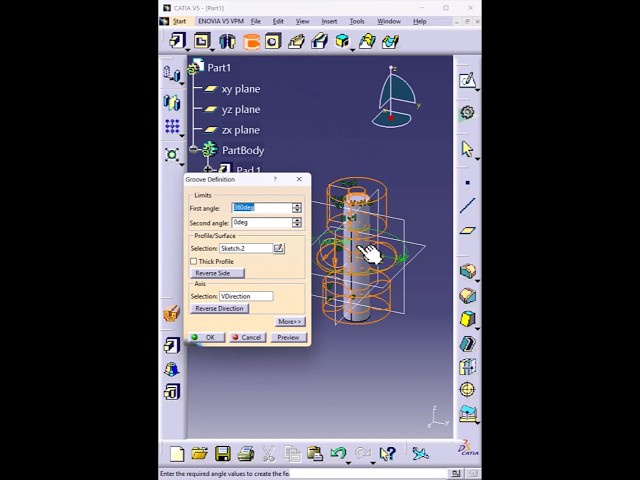This screenshot has width=640, height=480.
Task: Select the Pocket tool
Action: [202, 41]
